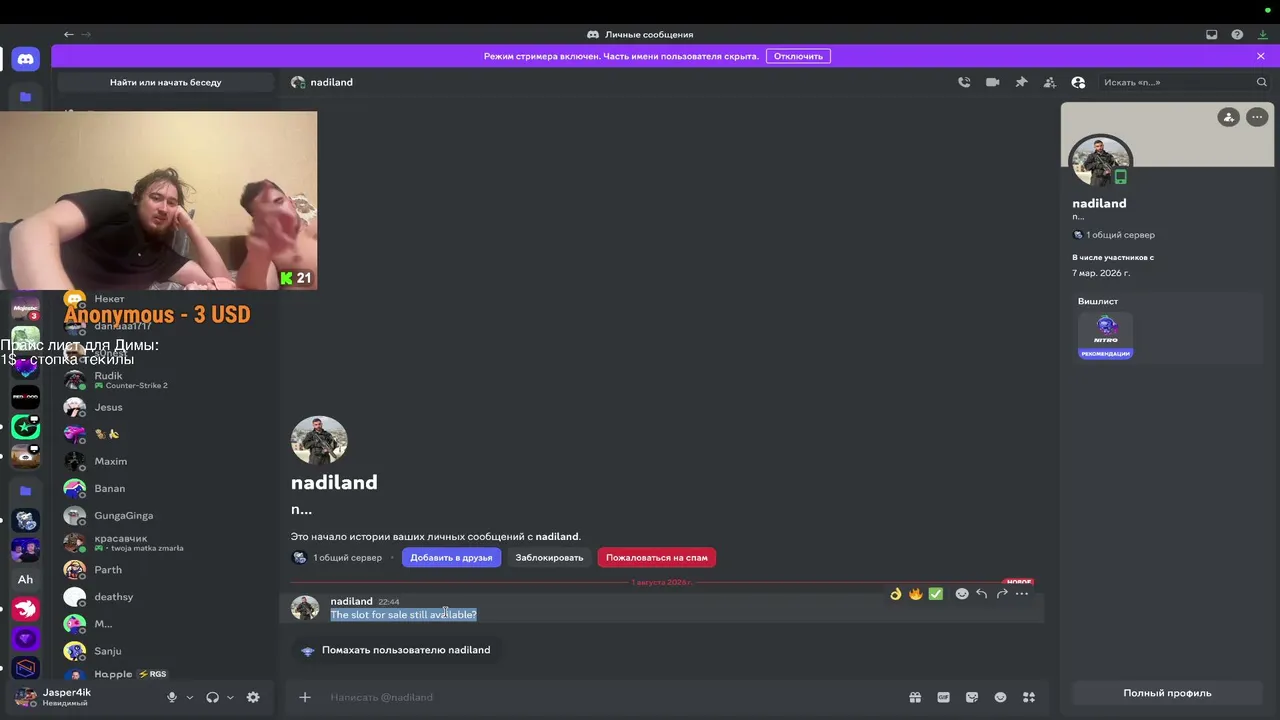Open the inbox icon in the title bar
Screen dimensions: 1280x720
(1212, 34)
